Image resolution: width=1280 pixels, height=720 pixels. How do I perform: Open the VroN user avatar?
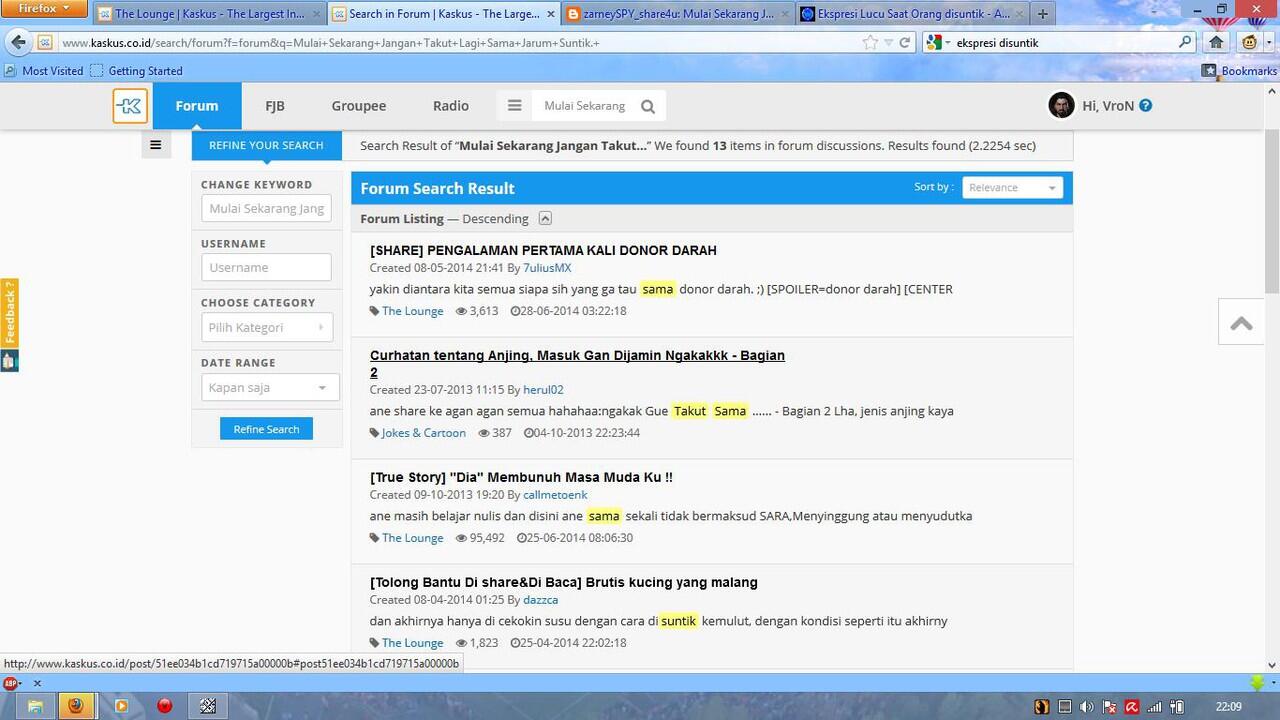(1061, 105)
